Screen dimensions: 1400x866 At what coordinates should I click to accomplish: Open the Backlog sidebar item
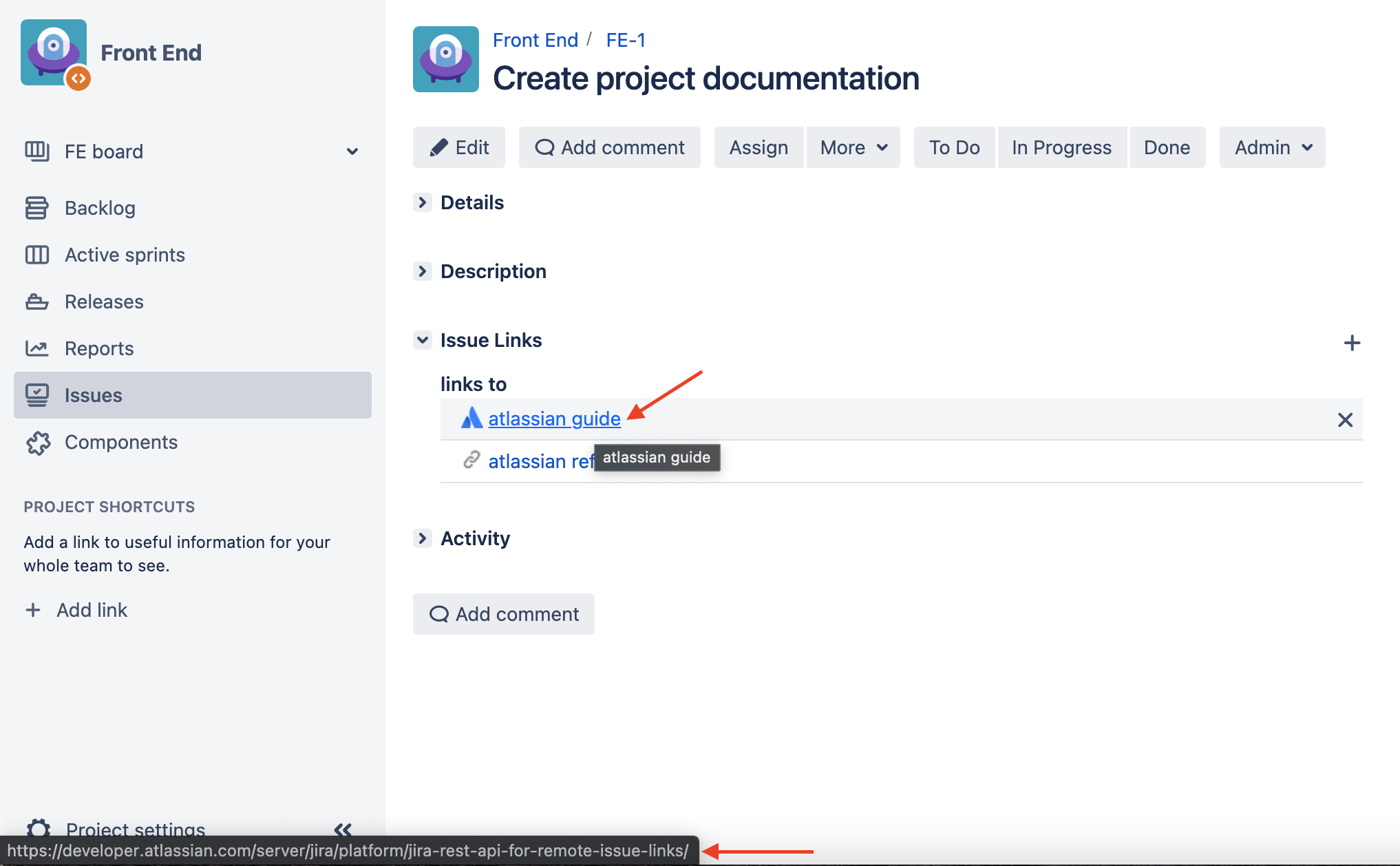click(100, 208)
